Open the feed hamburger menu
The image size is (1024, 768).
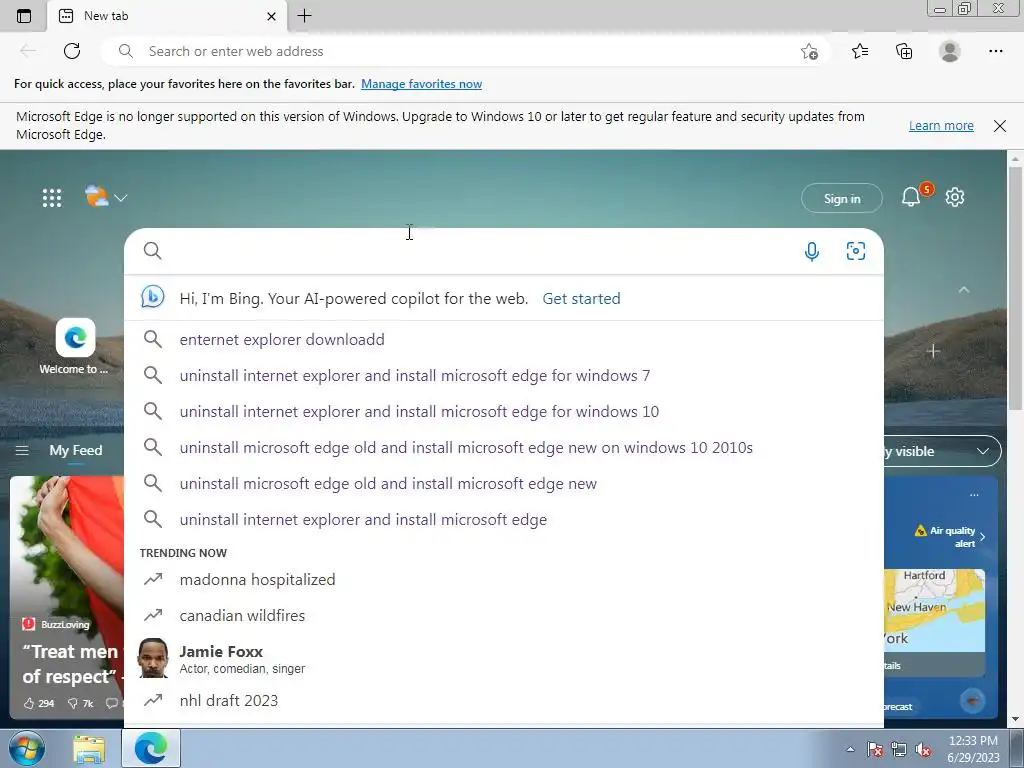22,451
